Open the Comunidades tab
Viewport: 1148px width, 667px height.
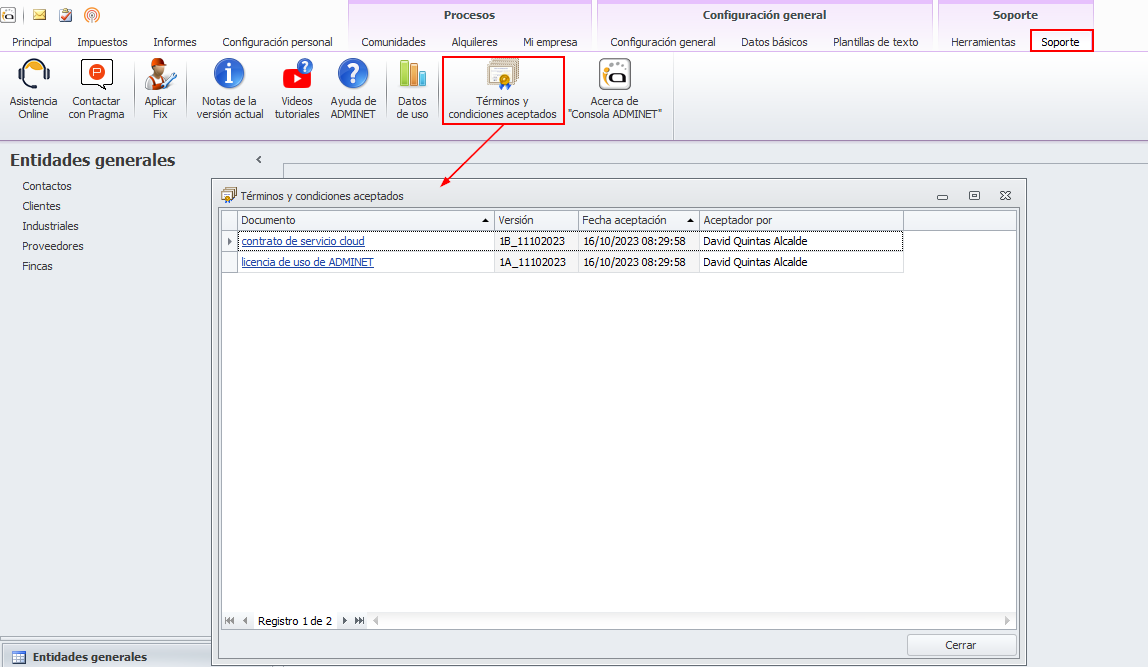click(x=393, y=42)
